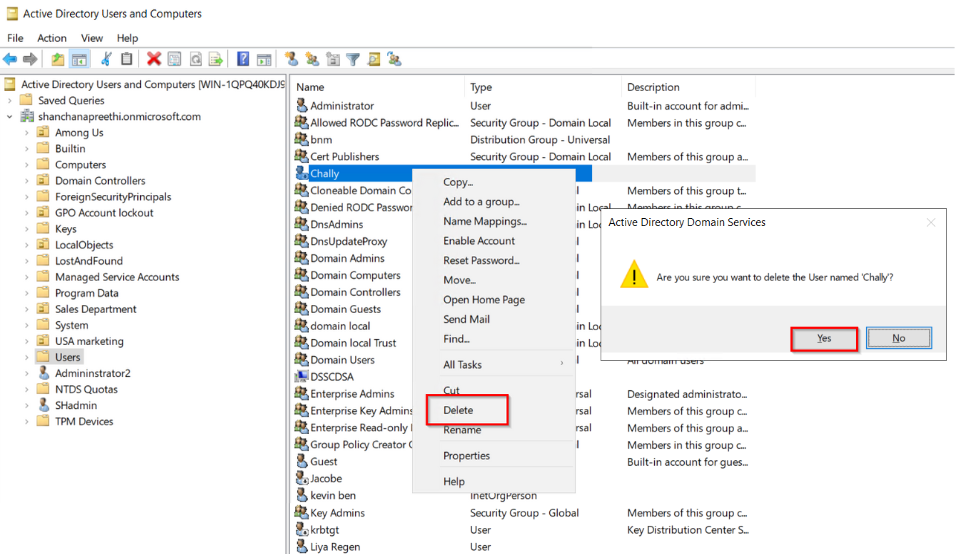Click the Cut scissors toolbar icon
The width and height of the screenshot is (956, 554).
pos(106,59)
